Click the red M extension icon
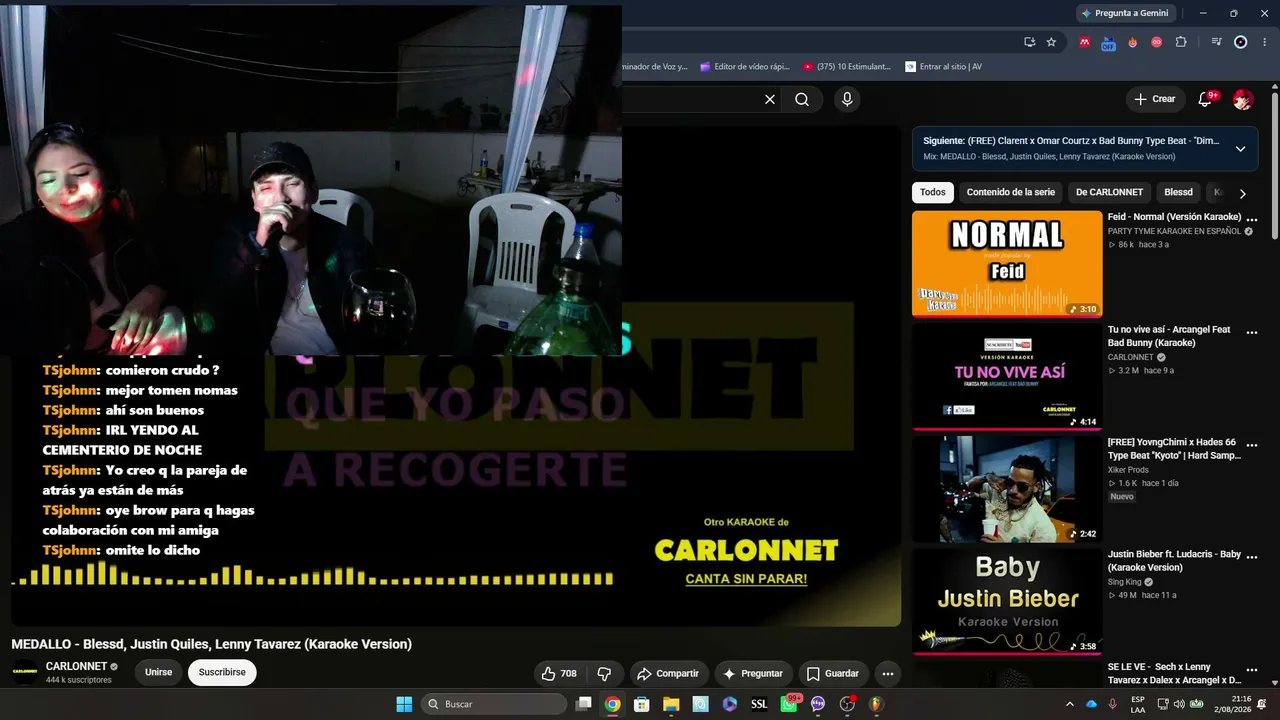The width and height of the screenshot is (1280, 720). click(1085, 42)
